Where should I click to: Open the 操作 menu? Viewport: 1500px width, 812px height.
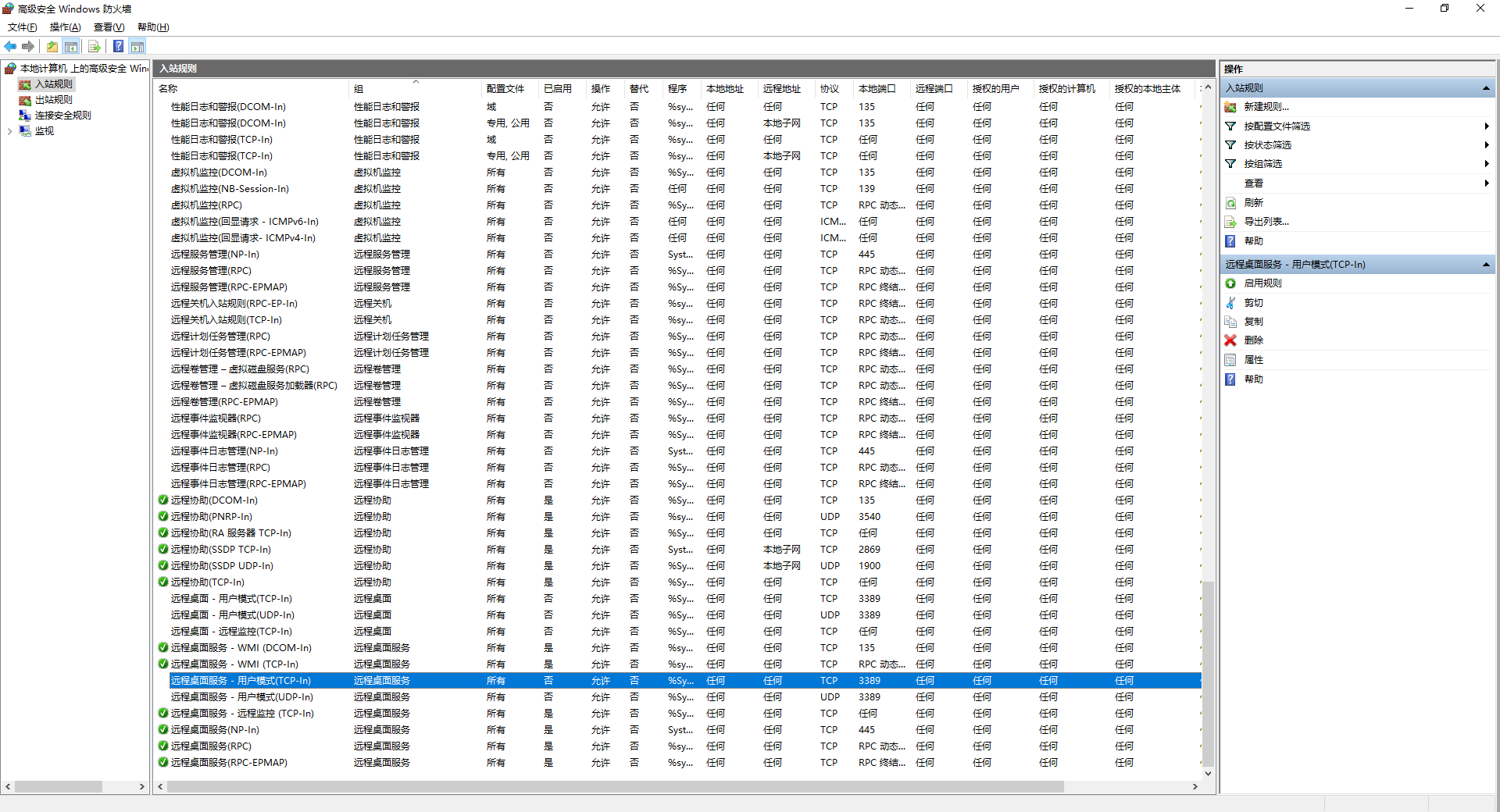(x=64, y=27)
